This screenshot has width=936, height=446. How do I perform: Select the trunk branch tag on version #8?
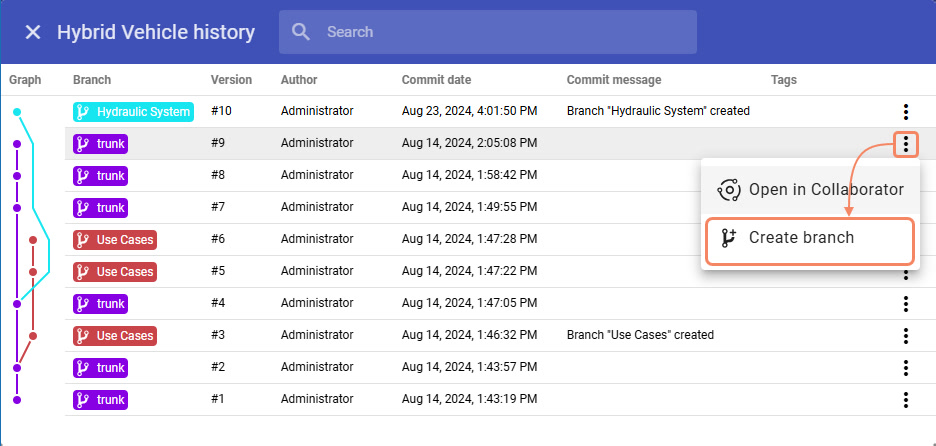pos(101,176)
